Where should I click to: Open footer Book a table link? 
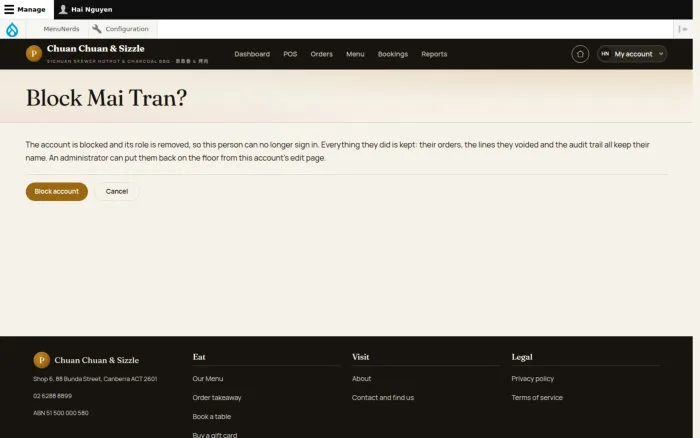click(x=212, y=417)
